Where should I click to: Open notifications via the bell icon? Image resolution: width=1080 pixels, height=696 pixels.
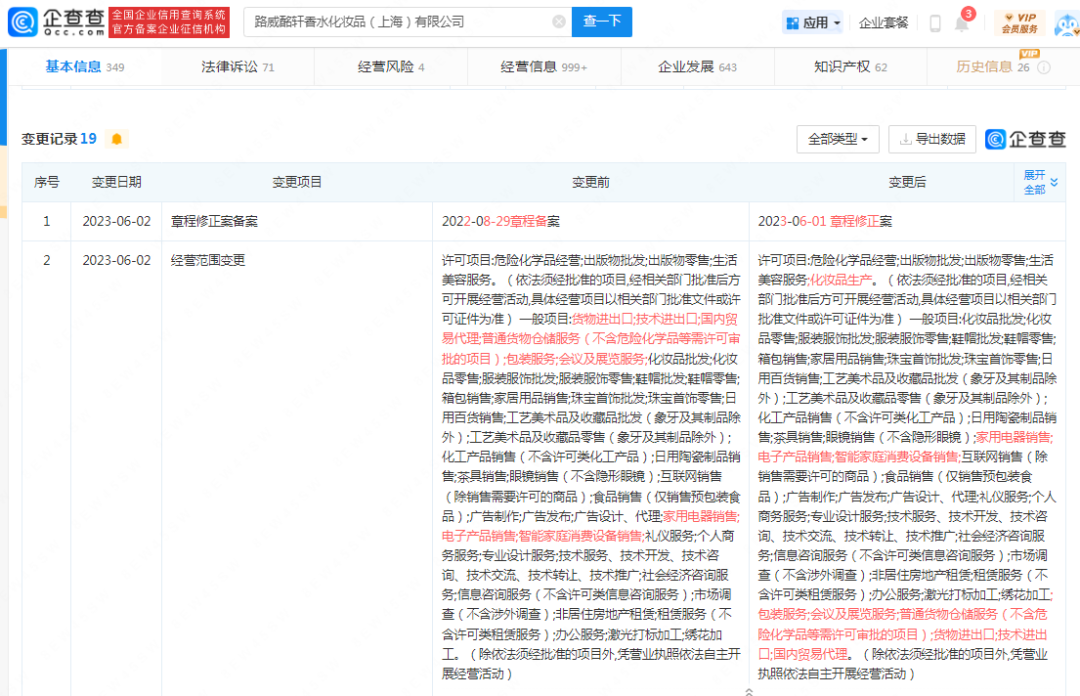click(961, 22)
